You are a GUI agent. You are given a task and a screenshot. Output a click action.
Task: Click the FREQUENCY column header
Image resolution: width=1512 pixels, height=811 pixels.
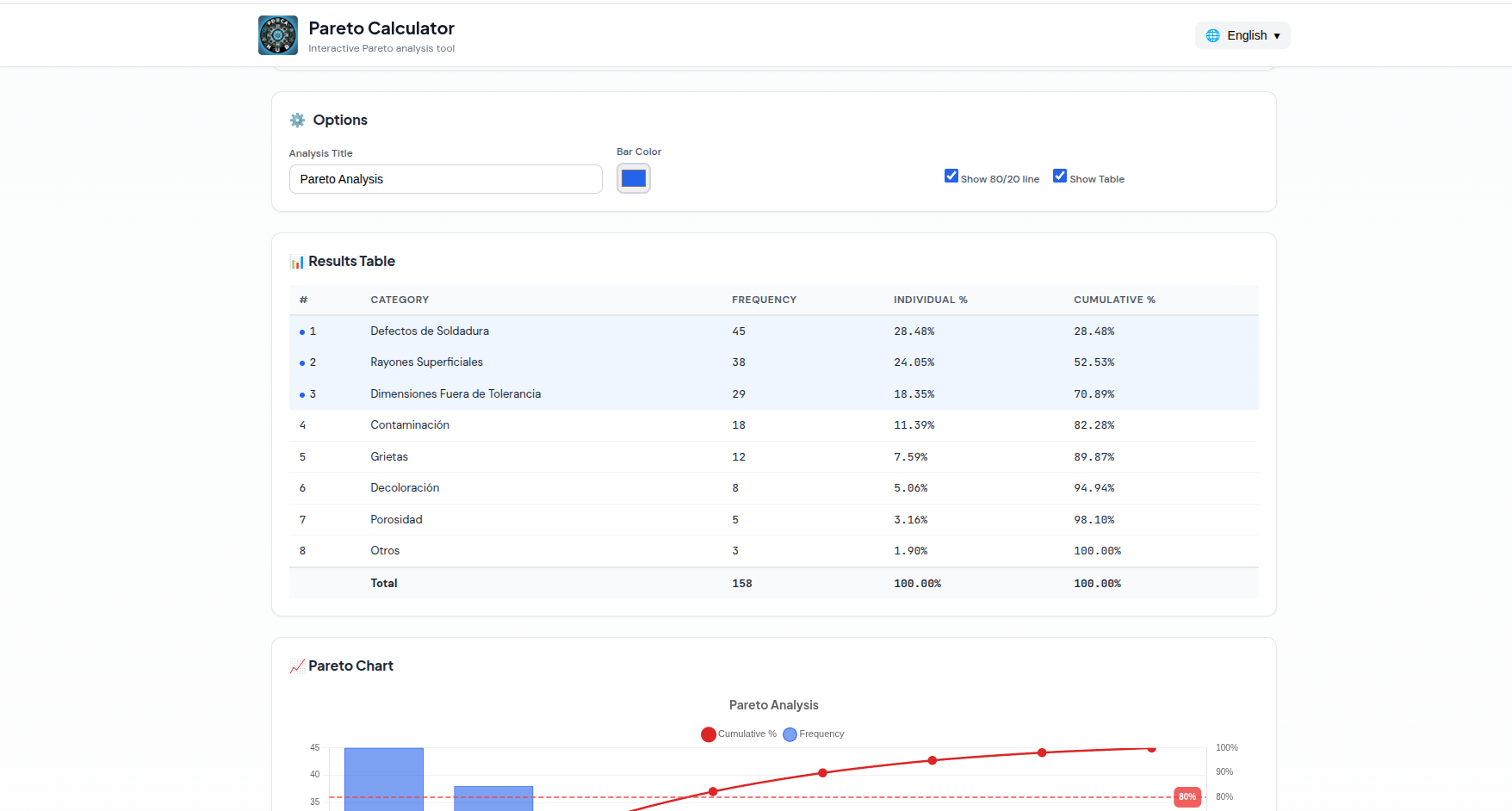click(764, 300)
